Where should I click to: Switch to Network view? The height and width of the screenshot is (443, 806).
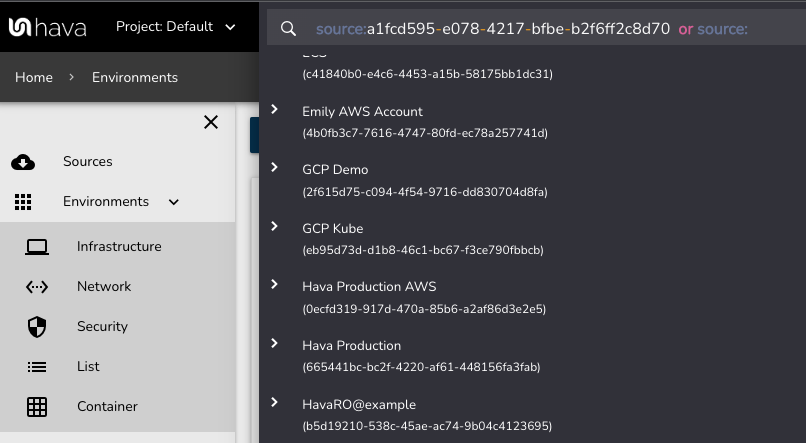point(104,286)
